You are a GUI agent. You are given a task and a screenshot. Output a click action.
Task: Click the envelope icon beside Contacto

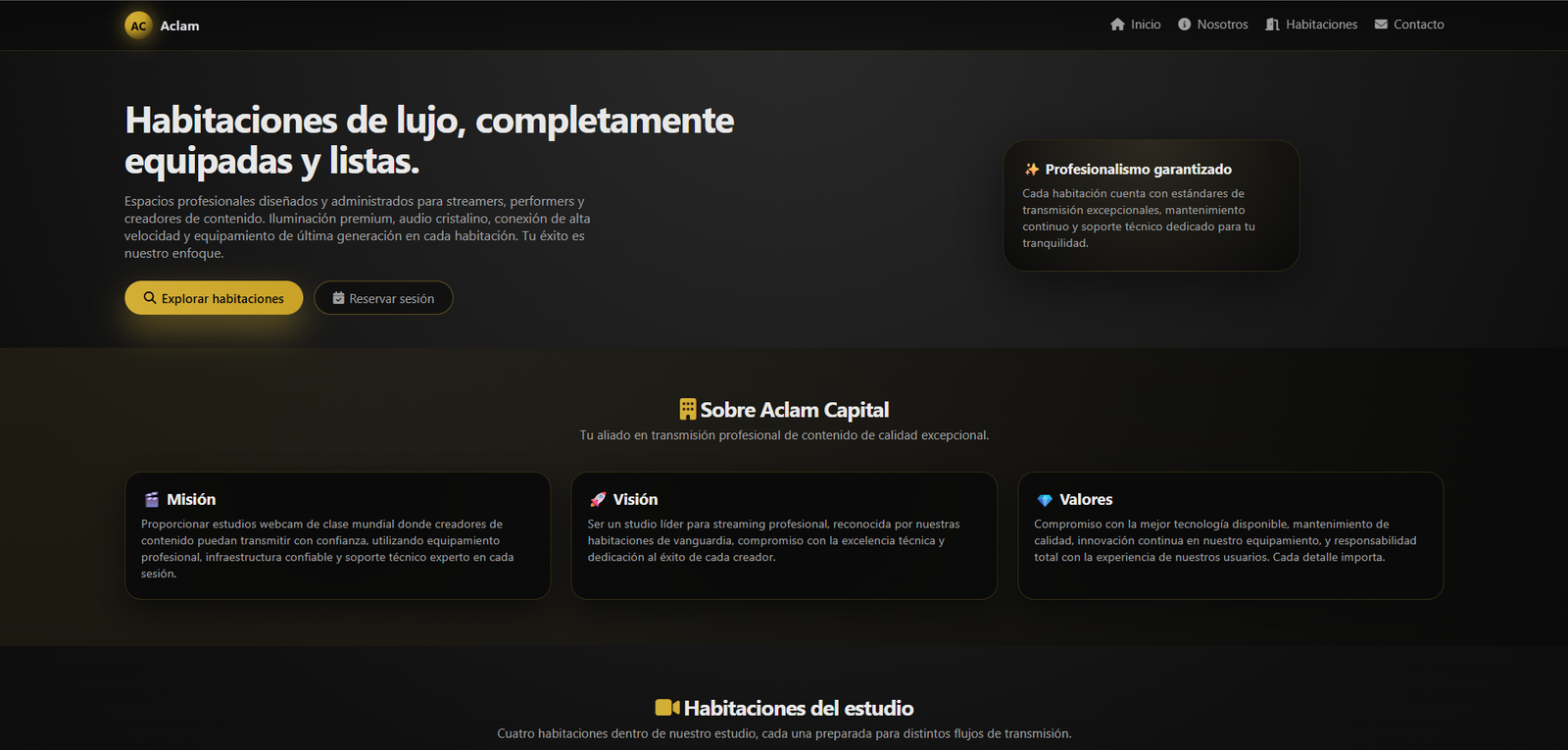click(x=1381, y=25)
